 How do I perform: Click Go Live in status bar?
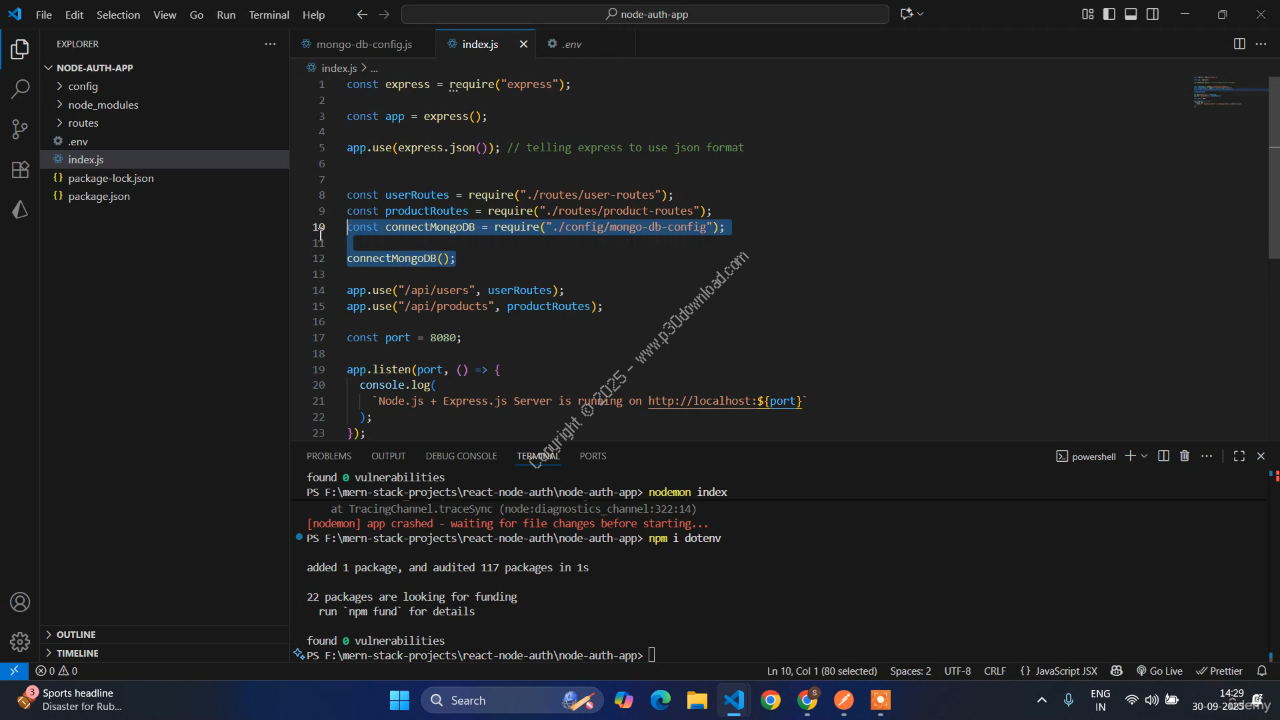click(1159, 671)
